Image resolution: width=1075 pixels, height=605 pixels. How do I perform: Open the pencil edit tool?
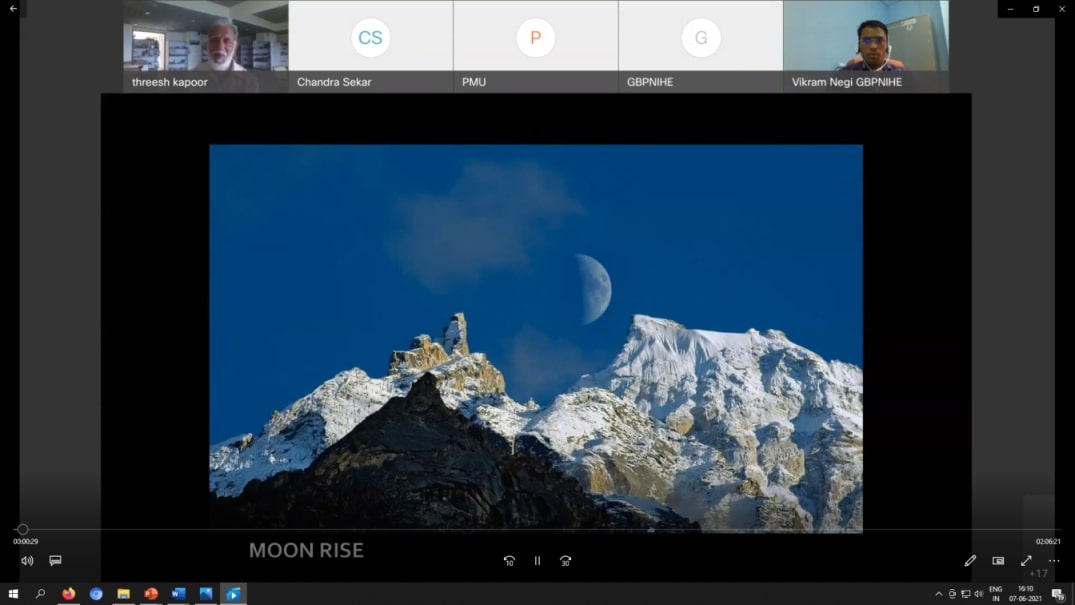[x=970, y=561]
